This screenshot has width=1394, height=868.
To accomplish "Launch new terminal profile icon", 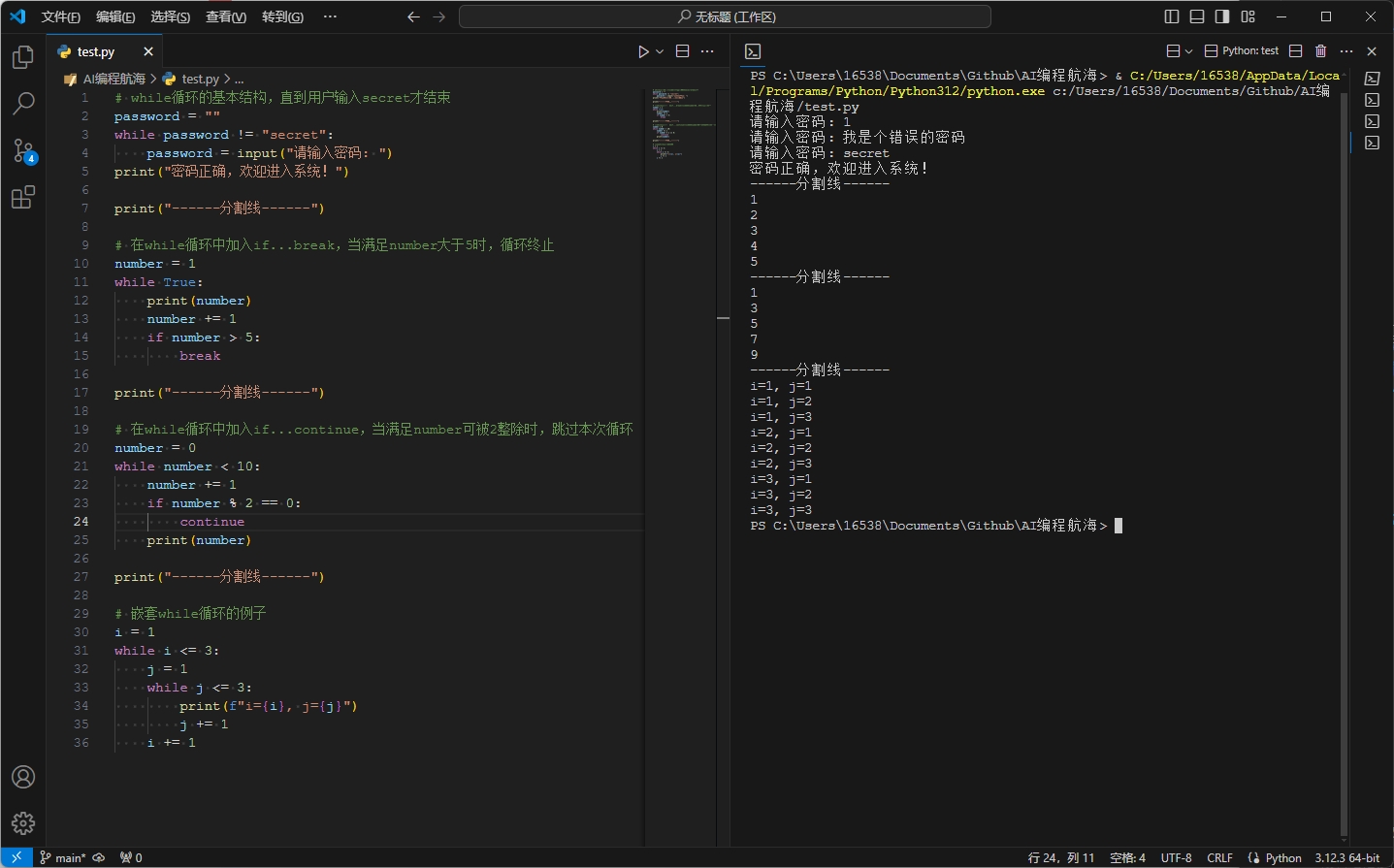I will pos(1173,50).
